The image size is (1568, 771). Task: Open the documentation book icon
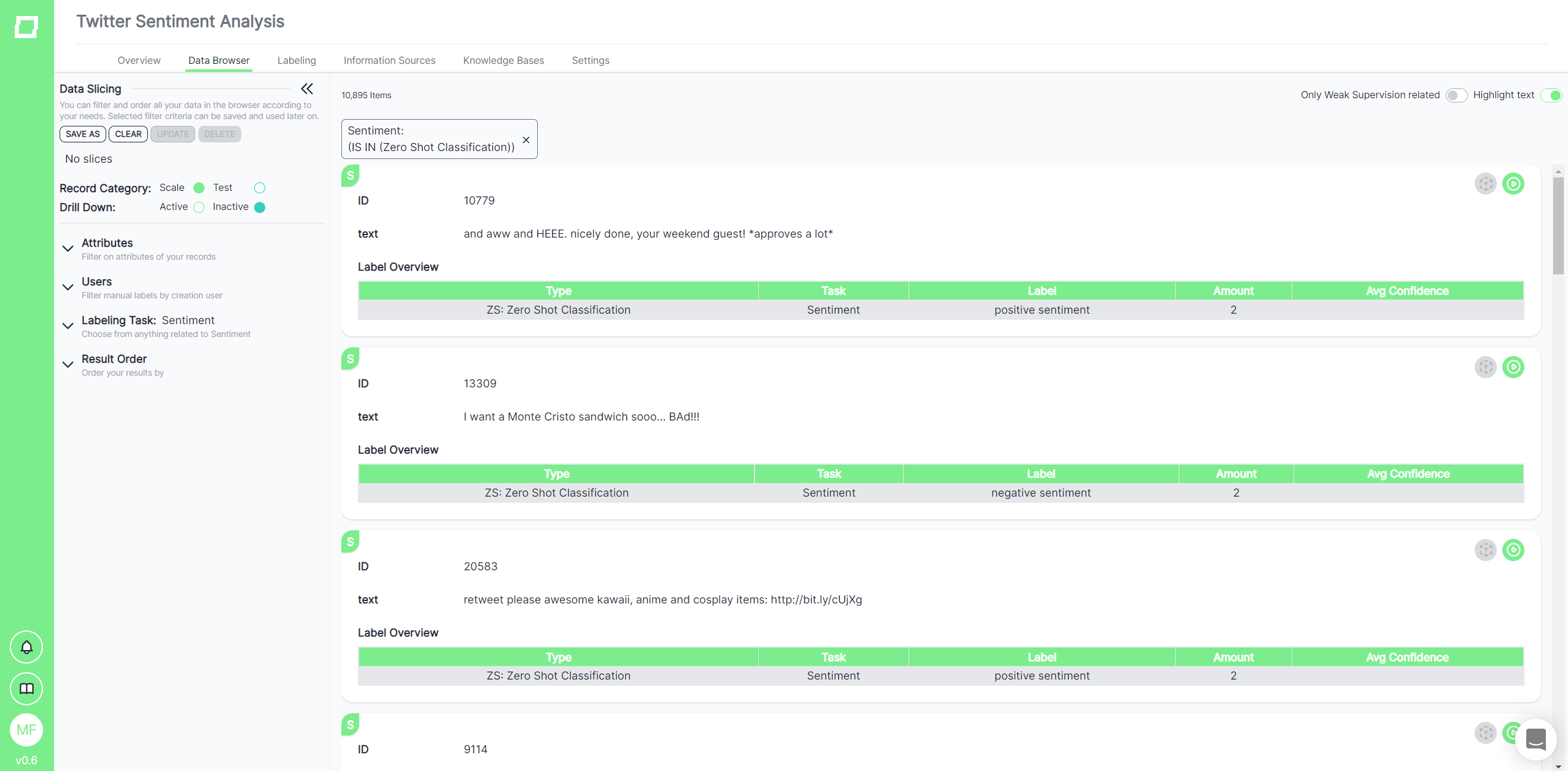coord(26,689)
